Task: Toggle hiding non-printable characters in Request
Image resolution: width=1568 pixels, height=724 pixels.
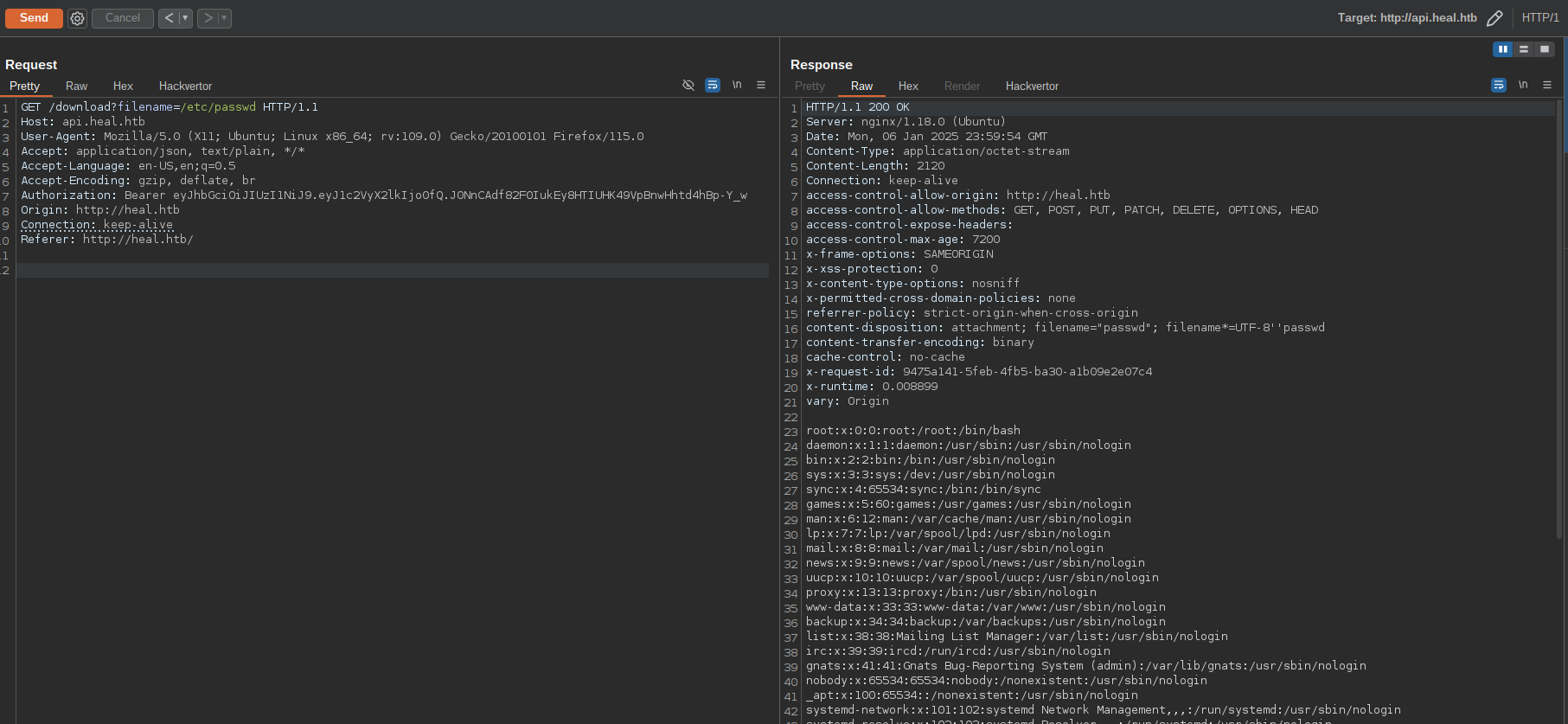Action: tap(688, 85)
